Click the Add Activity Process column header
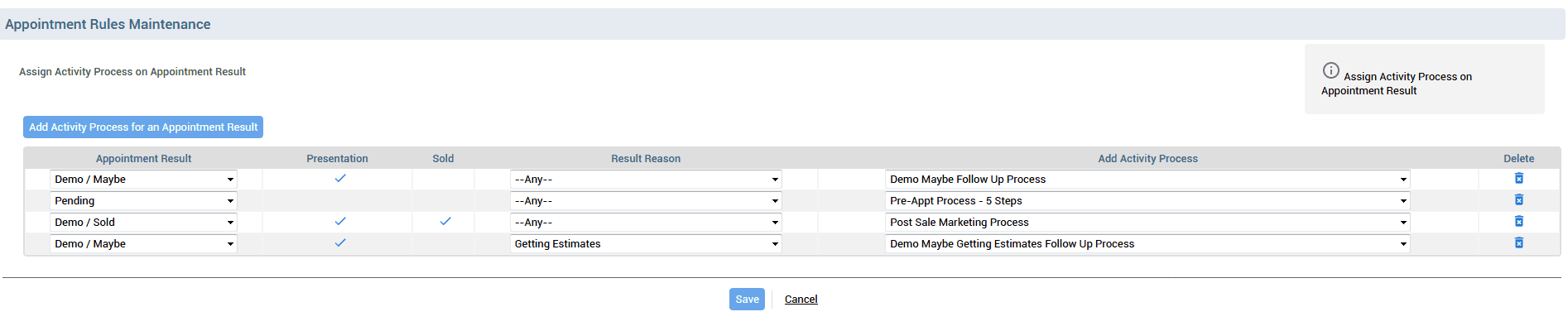1568x331 pixels. pos(1147,159)
